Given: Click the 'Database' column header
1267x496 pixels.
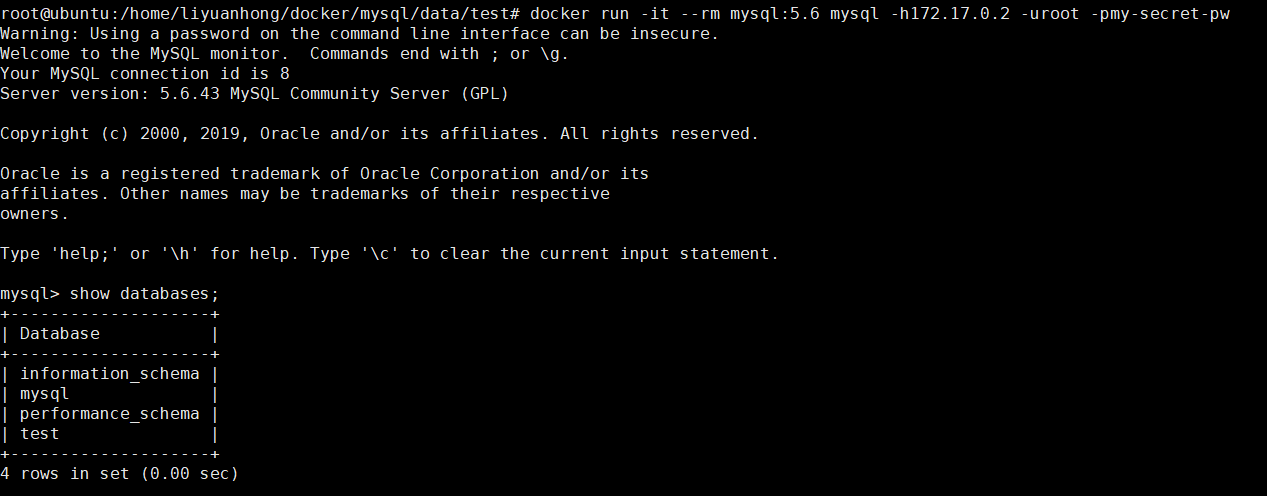Looking at the screenshot, I should (x=60, y=334).
